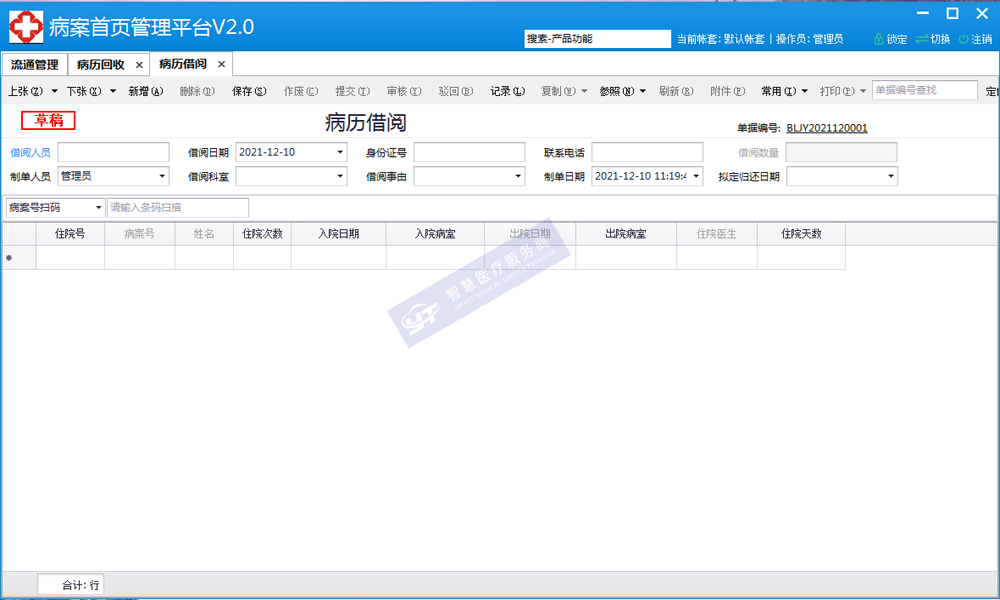This screenshot has width=1000, height=600.
Task: Open document number link BLJY2021120001
Action: [826, 128]
